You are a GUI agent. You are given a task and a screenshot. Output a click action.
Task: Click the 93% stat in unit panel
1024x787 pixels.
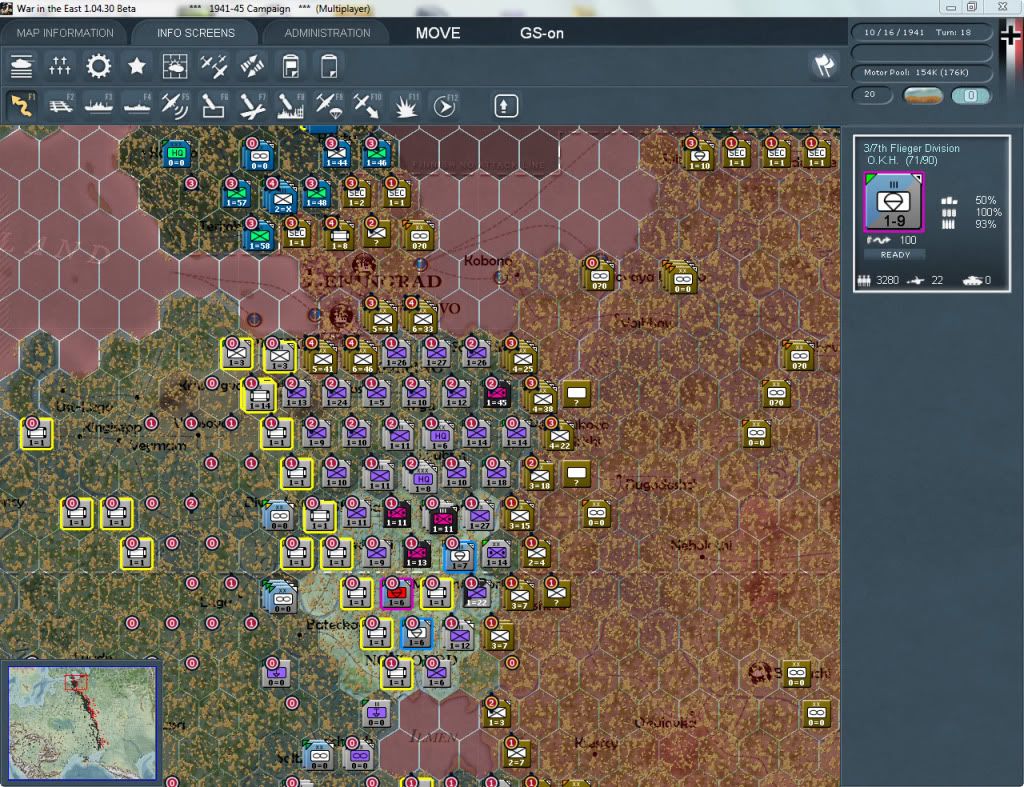coord(985,224)
